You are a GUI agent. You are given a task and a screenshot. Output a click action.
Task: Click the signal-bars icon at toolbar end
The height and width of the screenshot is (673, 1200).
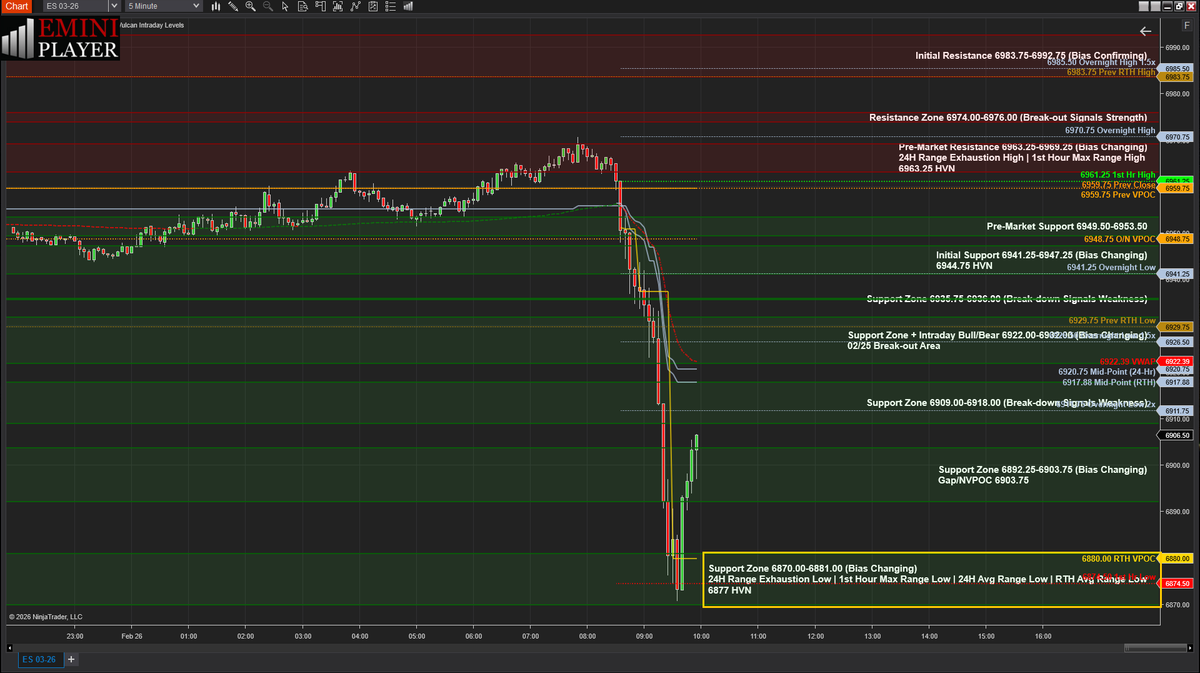coord(408,6)
